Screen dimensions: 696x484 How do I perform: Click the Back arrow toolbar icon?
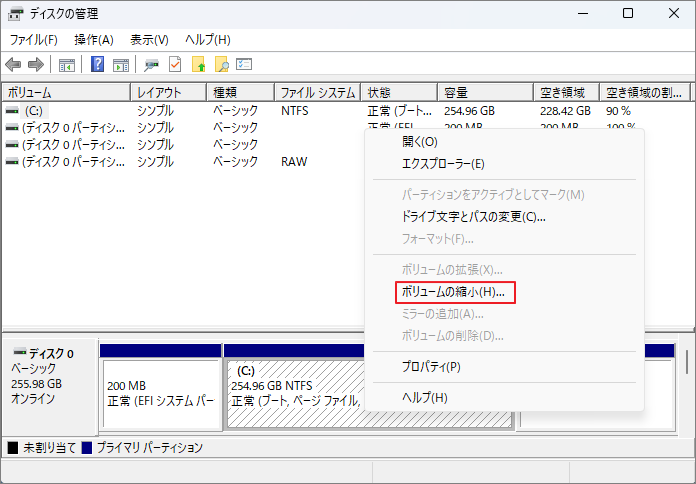click(13, 65)
